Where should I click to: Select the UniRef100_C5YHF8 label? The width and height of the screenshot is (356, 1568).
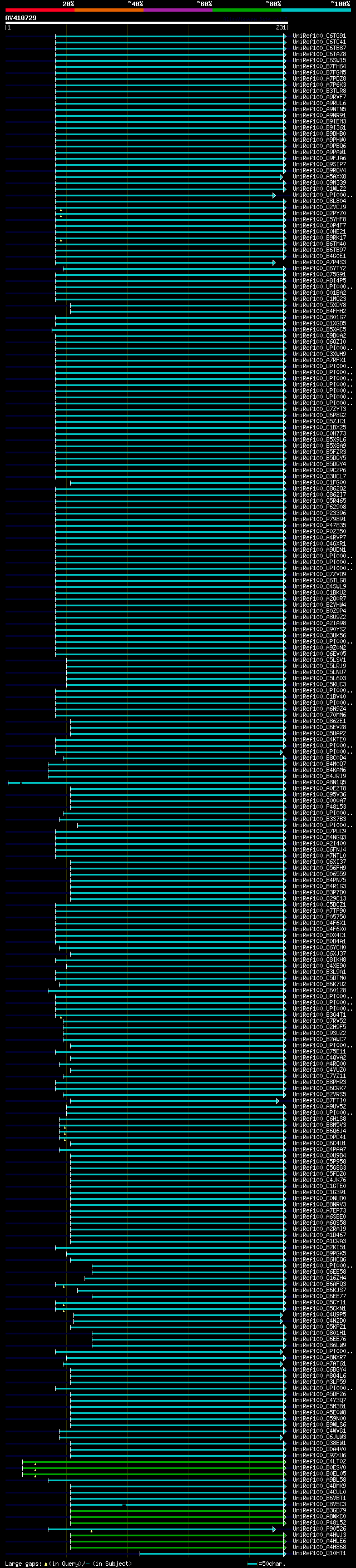(x=319, y=219)
